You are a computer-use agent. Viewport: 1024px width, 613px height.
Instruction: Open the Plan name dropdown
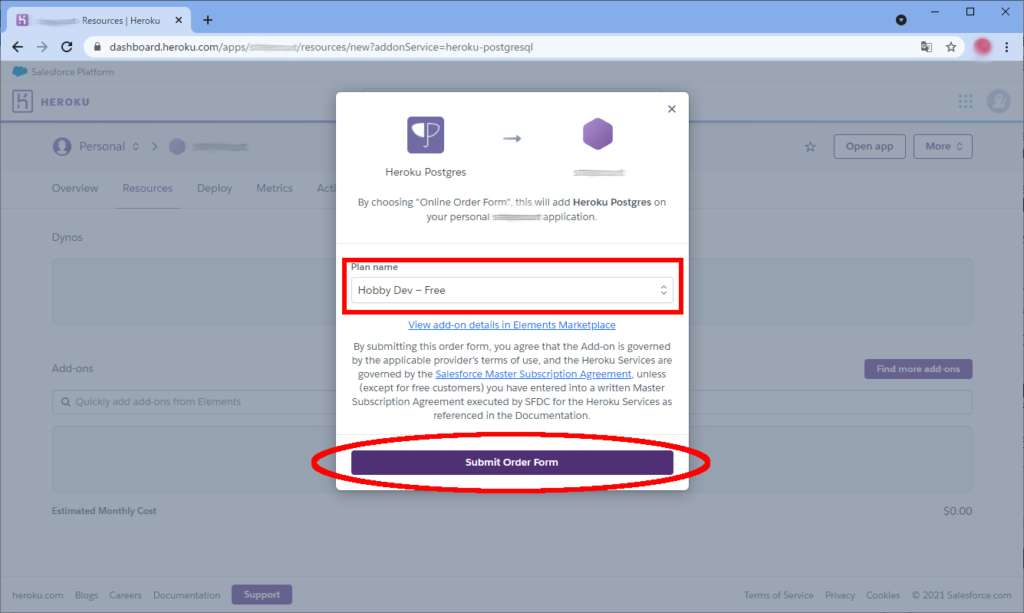511,290
